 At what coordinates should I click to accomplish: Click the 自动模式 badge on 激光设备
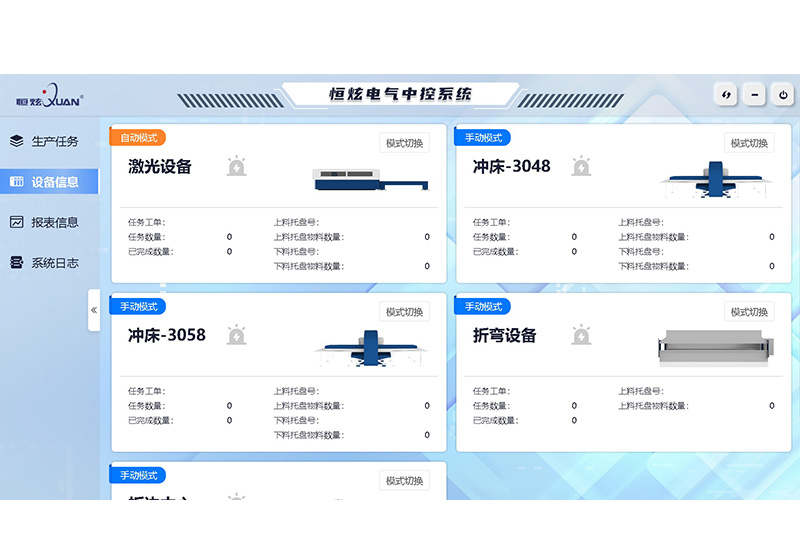click(x=138, y=138)
